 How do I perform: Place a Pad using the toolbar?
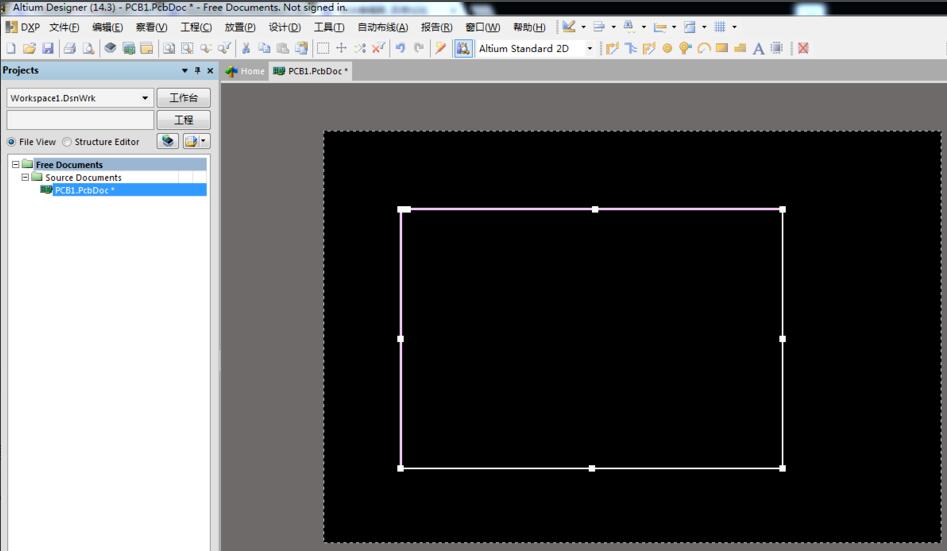pyautogui.click(x=667, y=48)
